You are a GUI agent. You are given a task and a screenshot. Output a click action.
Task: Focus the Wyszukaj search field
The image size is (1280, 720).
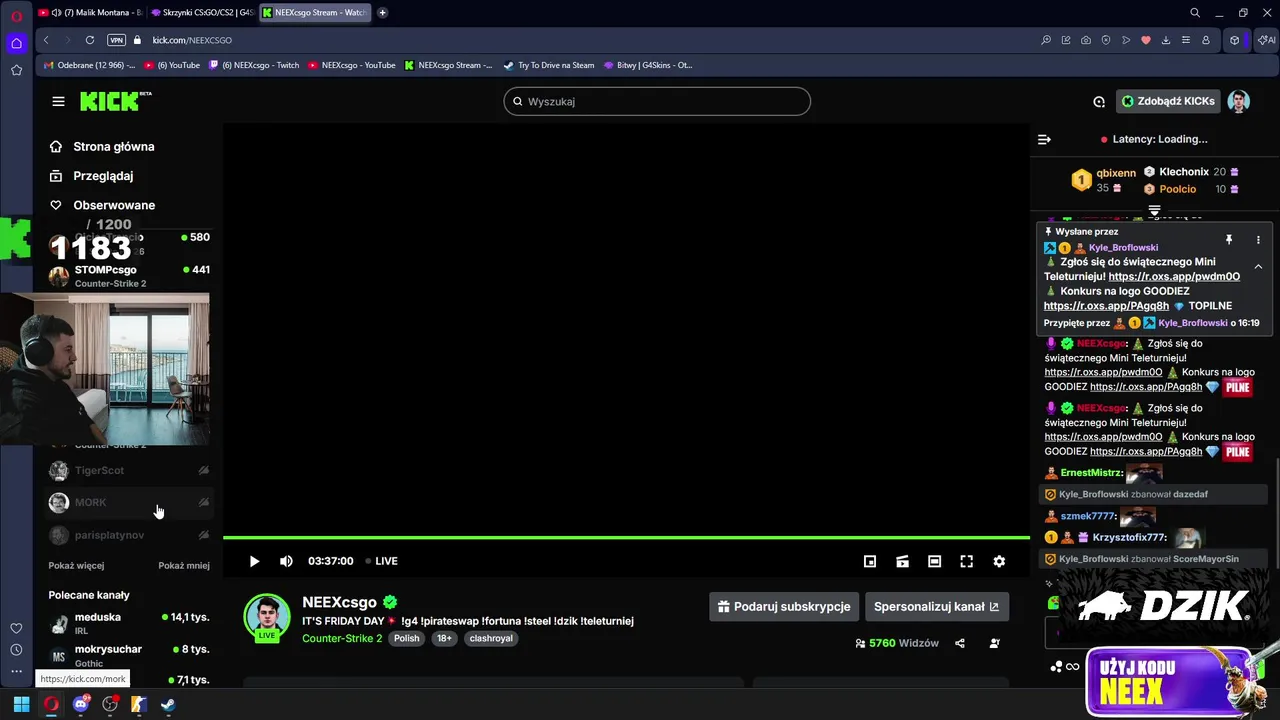tap(657, 101)
